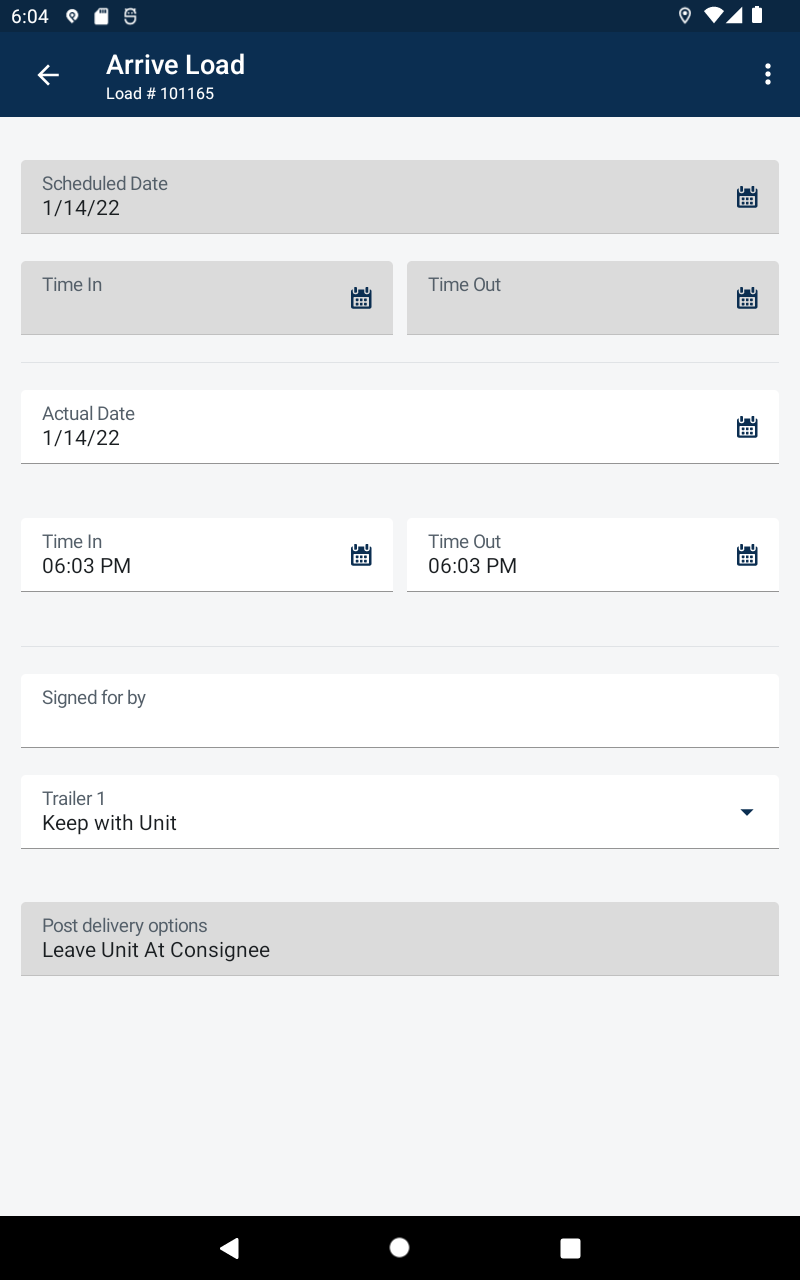This screenshot has height=1280, width=800.
Task: Open Android Recents square button
Action: point(570,1247)
